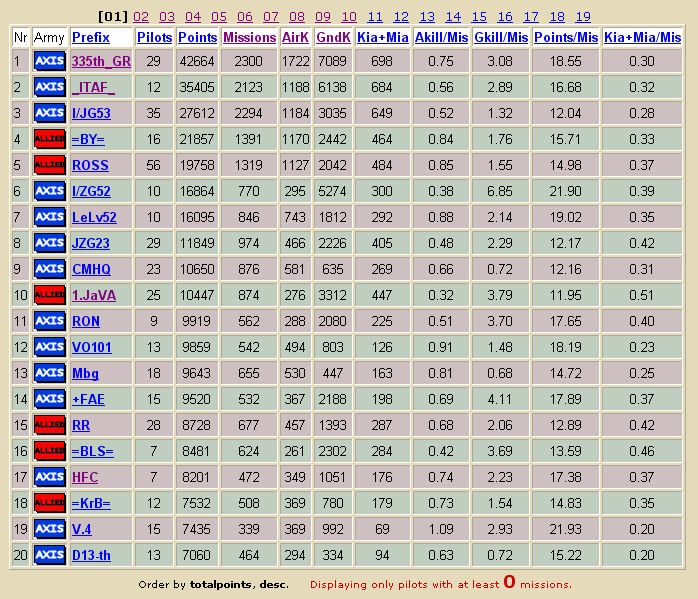Sort by Akill/Mis column header

tap(442, 37)
